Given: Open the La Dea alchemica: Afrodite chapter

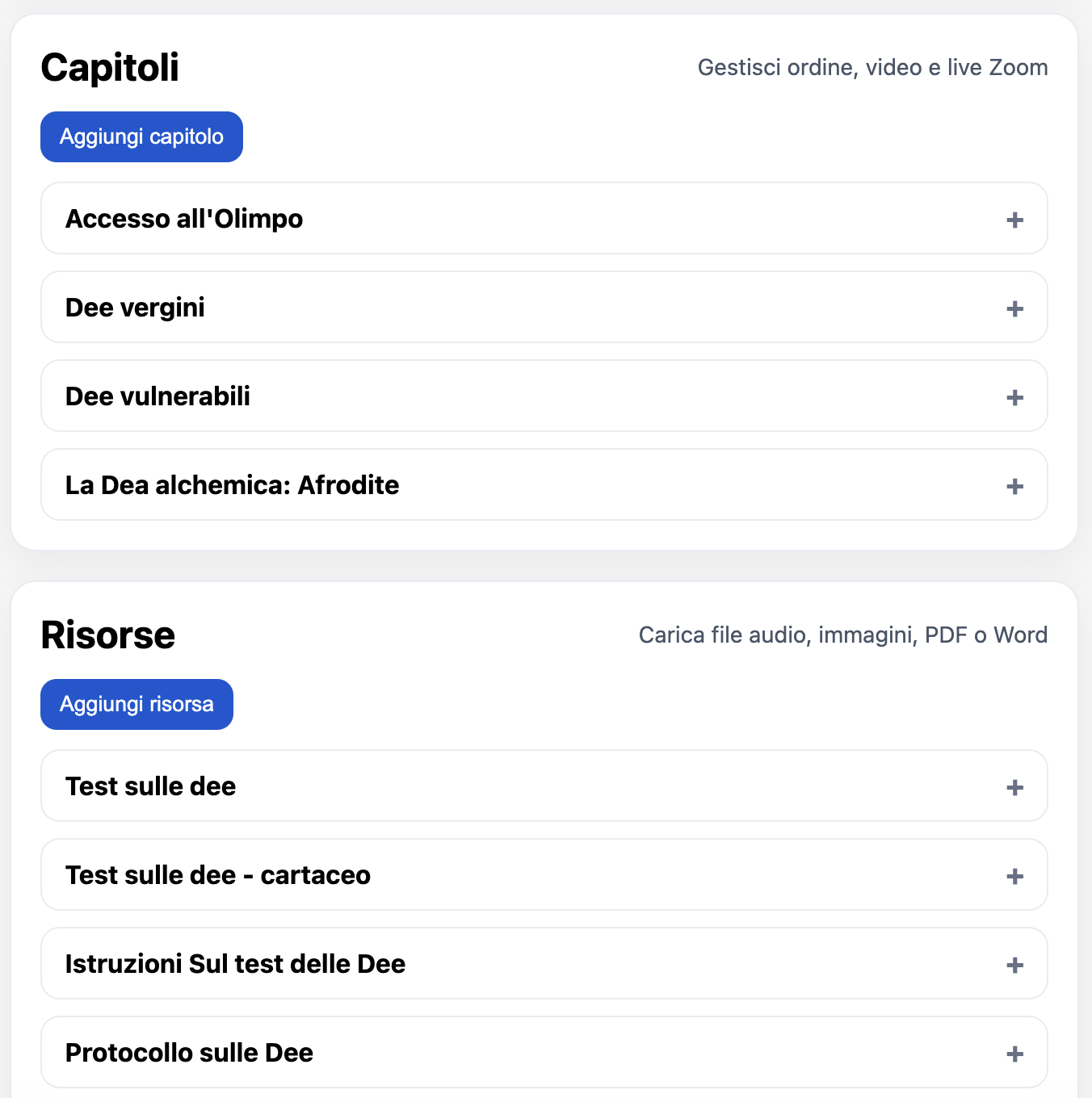Looking at the screenshot, I should tap(232, 485).
